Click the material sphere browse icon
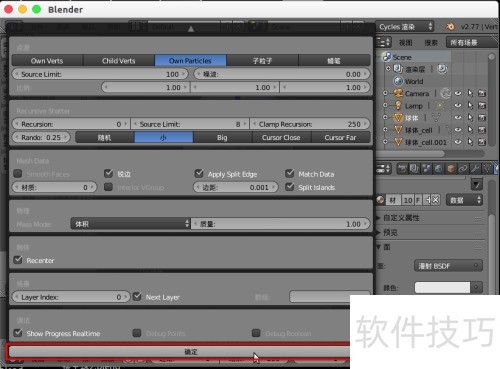The image size is (500, 369). [381, 200]
